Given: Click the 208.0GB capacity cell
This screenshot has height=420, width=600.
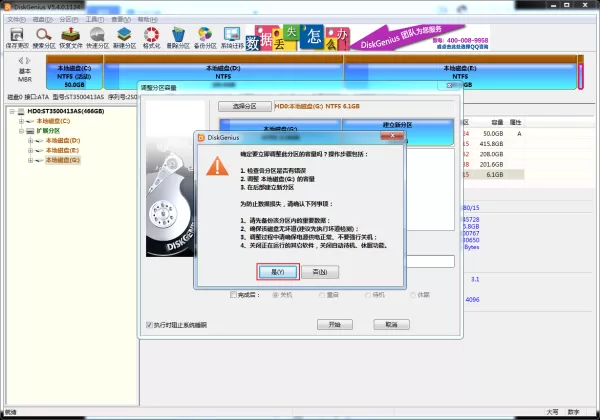Looking at the screenshot, I should [x=491, y=154].
